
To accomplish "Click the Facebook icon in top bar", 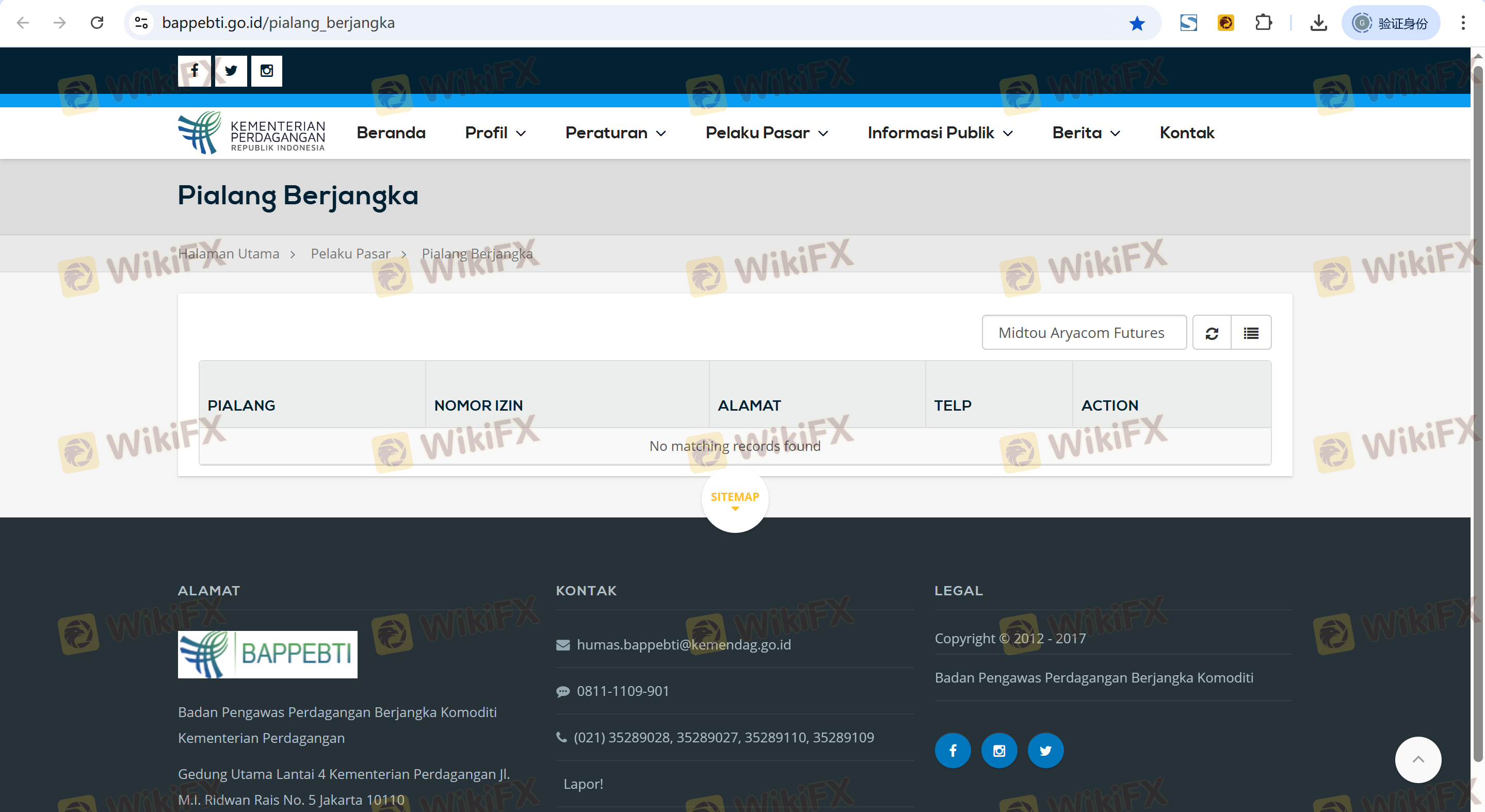I will [x=195, y=71].
